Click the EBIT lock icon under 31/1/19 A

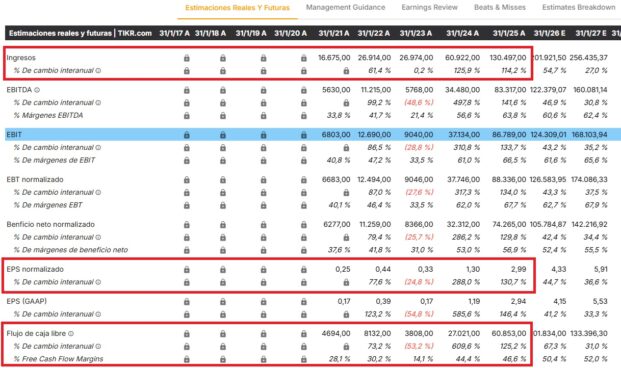(263, 135)
